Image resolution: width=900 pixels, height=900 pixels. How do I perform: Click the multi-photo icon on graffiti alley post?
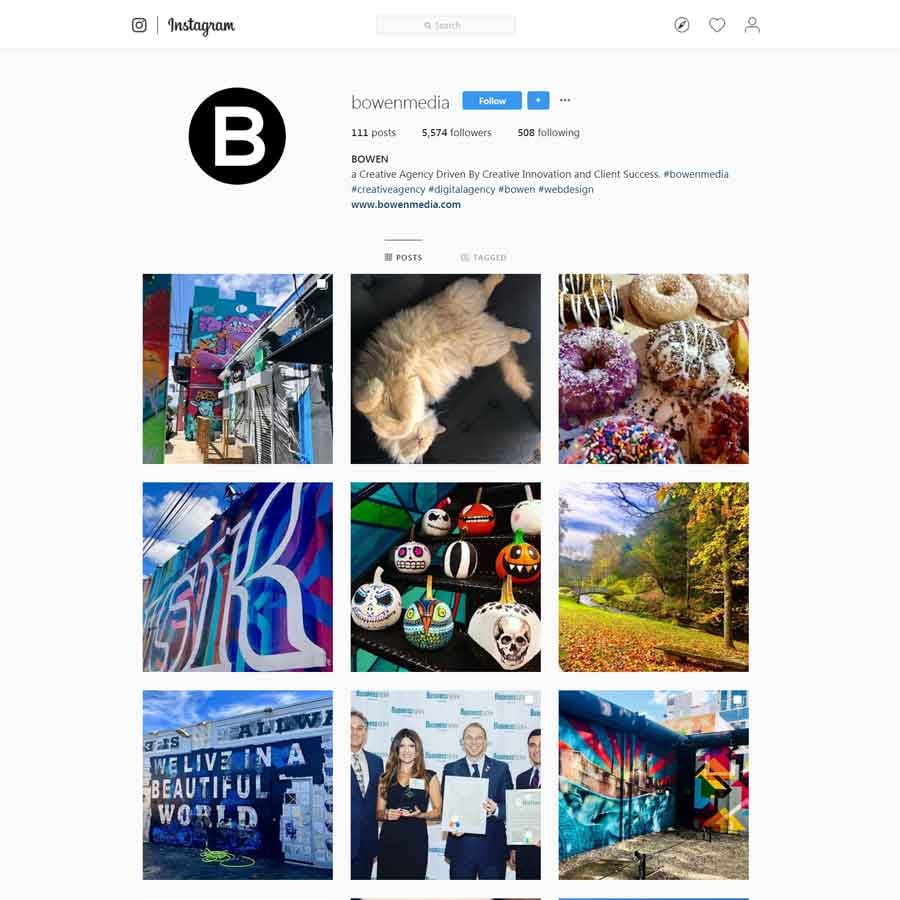(x=322, y=284)
